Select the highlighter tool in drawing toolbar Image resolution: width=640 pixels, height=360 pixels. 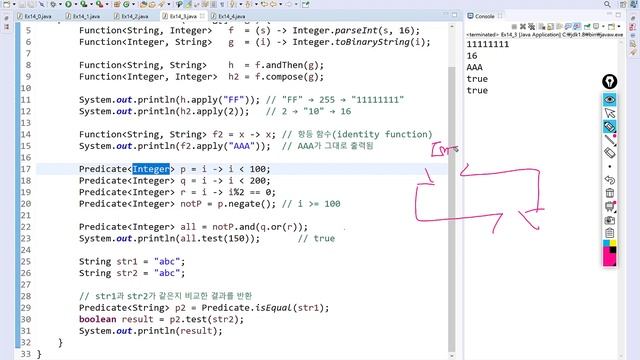tap(609, 127)
